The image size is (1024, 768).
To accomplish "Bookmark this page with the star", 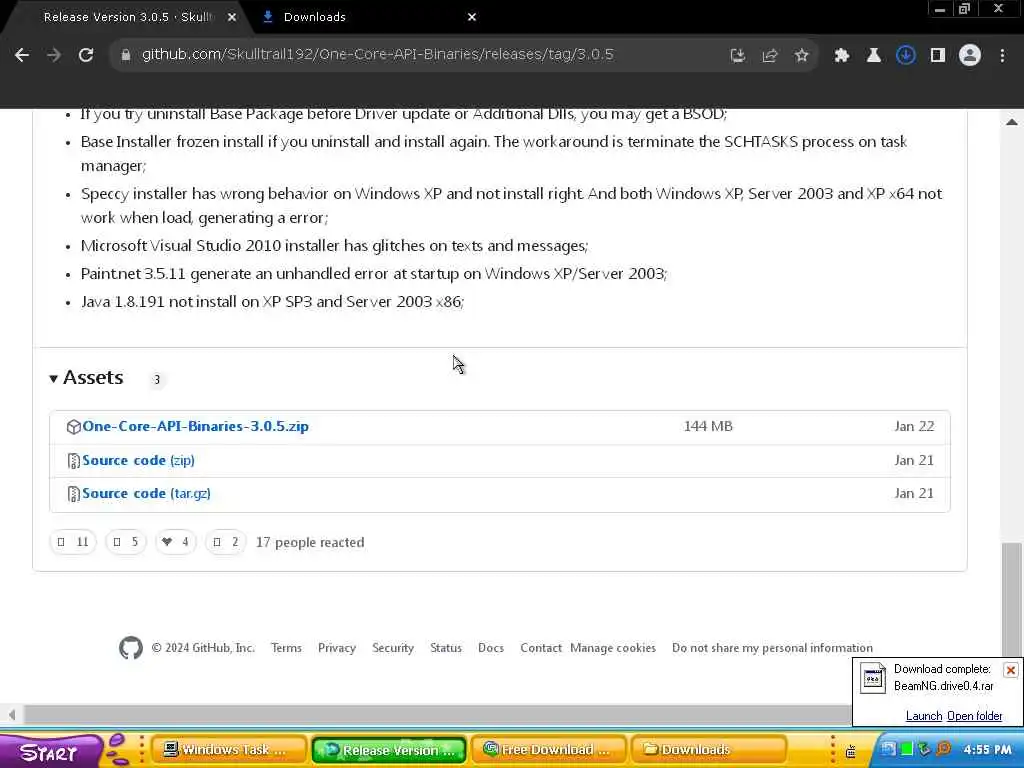I will click(801, 56).
